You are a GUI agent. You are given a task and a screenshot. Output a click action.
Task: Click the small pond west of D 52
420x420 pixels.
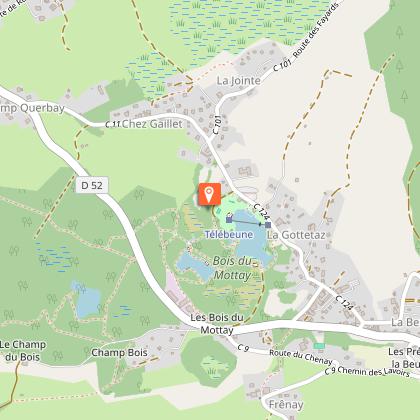click(x=86, y=299)
